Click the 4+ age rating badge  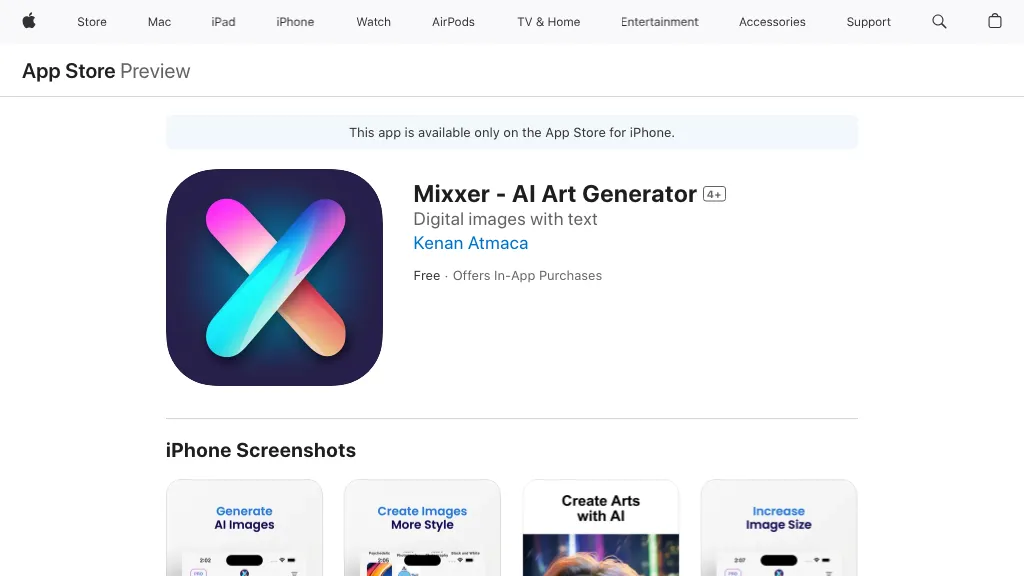coord(714,194)
